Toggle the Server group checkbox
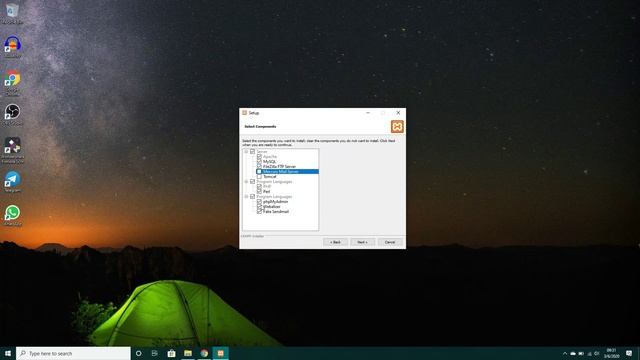Image resolution: width=640 pixels, height=360 pixels. tap(252, 151)
